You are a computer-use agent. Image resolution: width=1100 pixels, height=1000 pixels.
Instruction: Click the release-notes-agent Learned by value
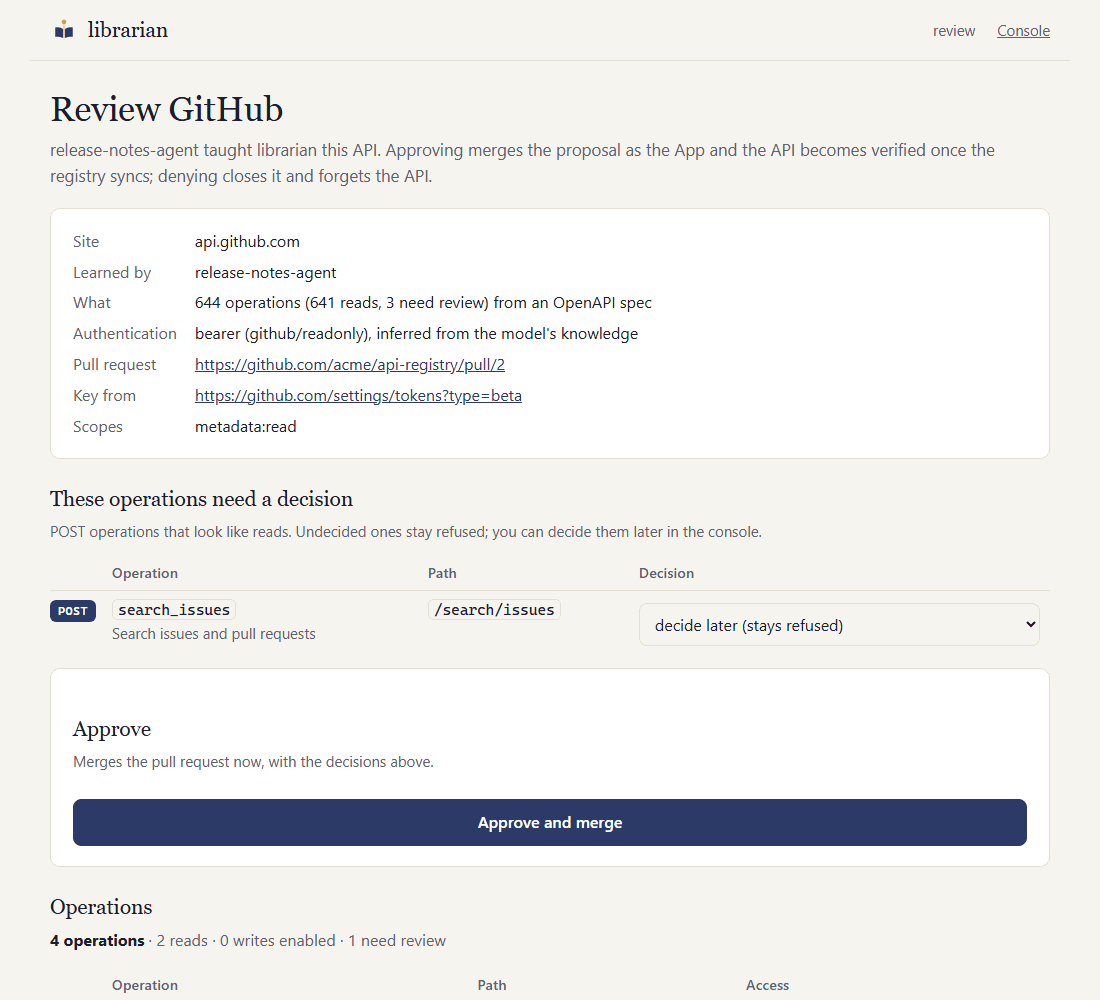265,272
